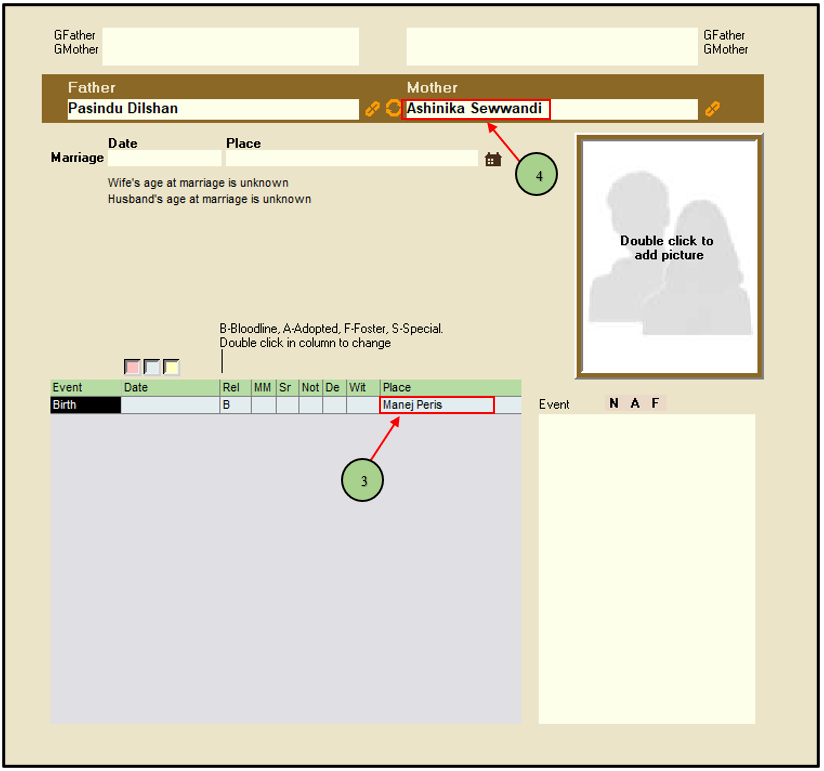The width and height of the screenshot is (824, 771).
Task: Click the N button beside the Event label
Action: (614, 404)
